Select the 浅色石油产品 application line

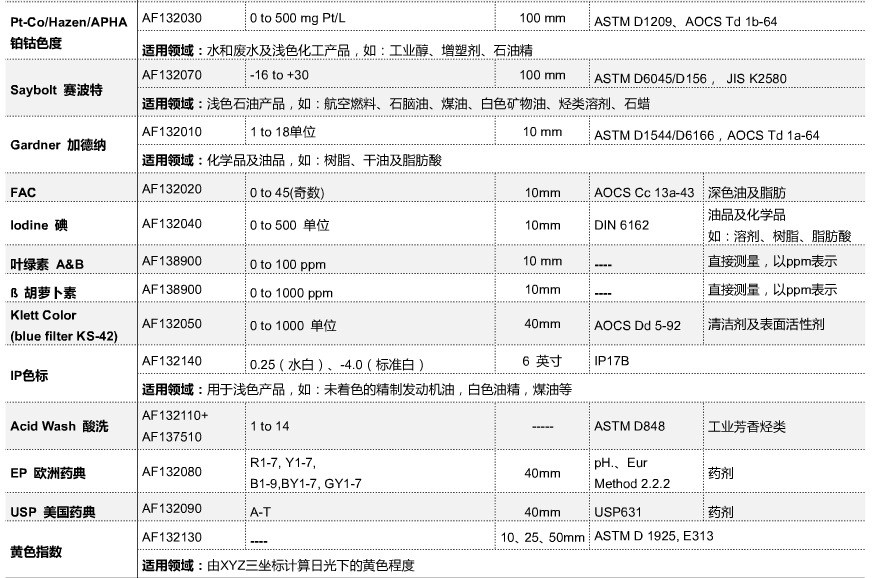click(x=396, y=104)
